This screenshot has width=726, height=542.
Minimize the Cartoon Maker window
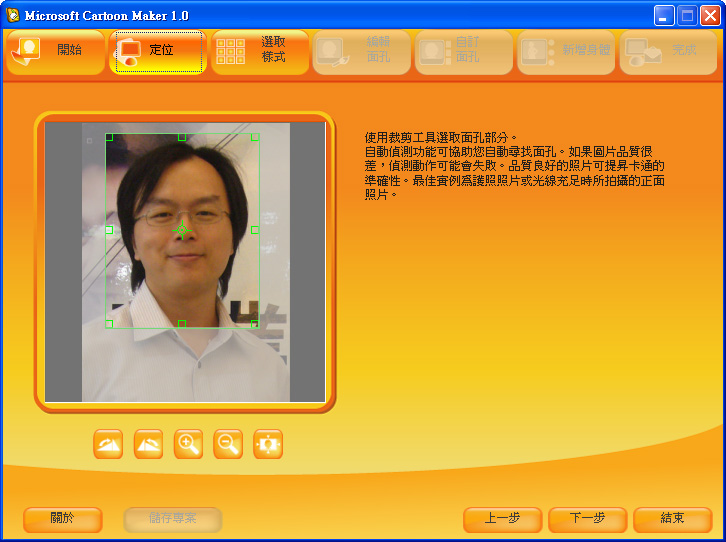[x=664, y=16]
